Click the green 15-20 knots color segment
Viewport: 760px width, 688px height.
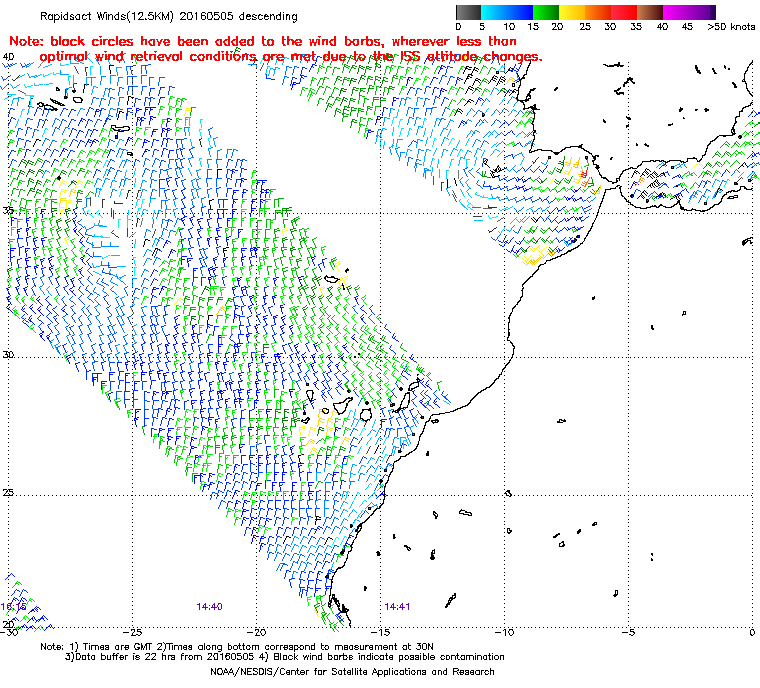click(x=546, y=12)
